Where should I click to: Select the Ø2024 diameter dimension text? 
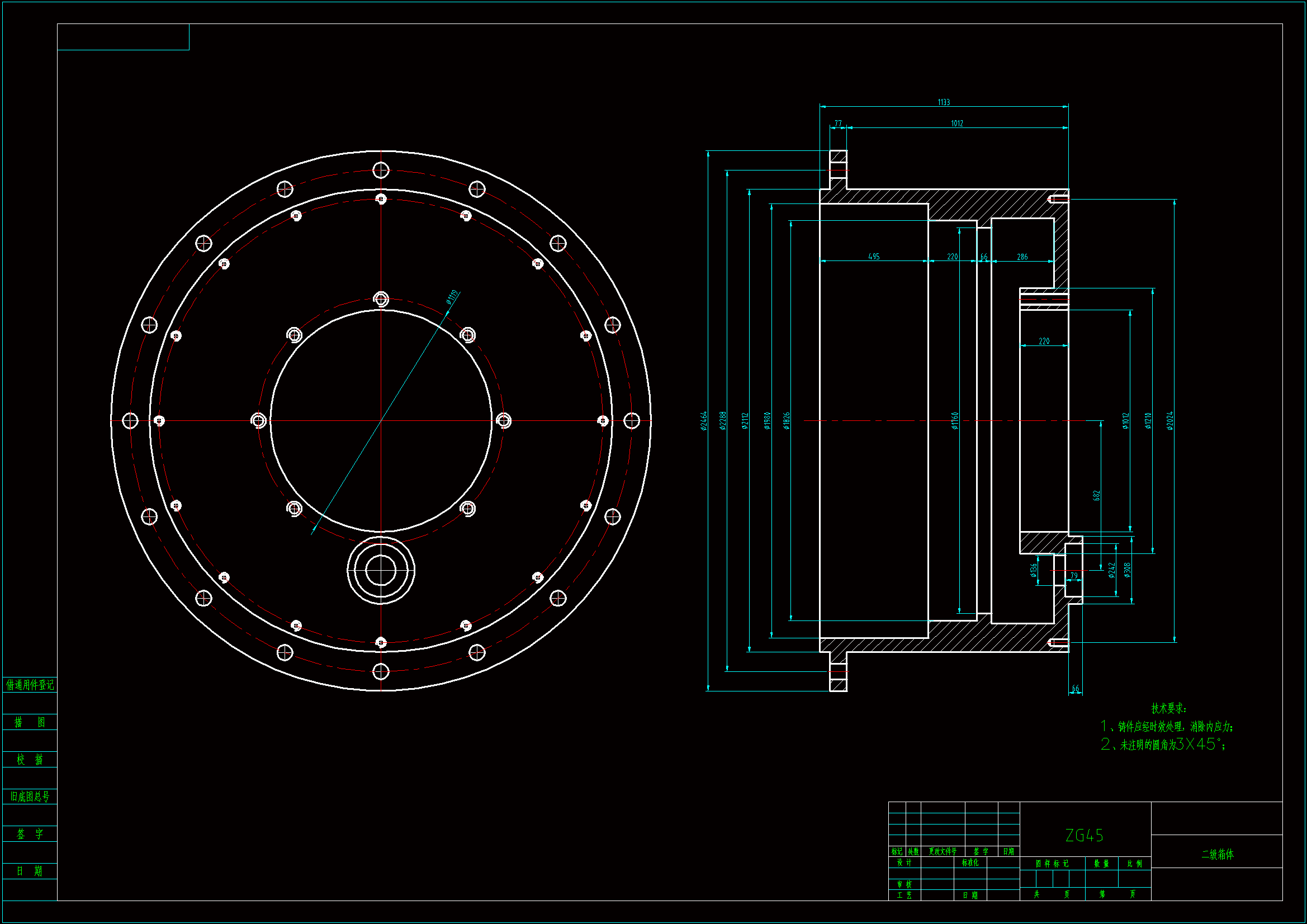tap(1170, 421)
